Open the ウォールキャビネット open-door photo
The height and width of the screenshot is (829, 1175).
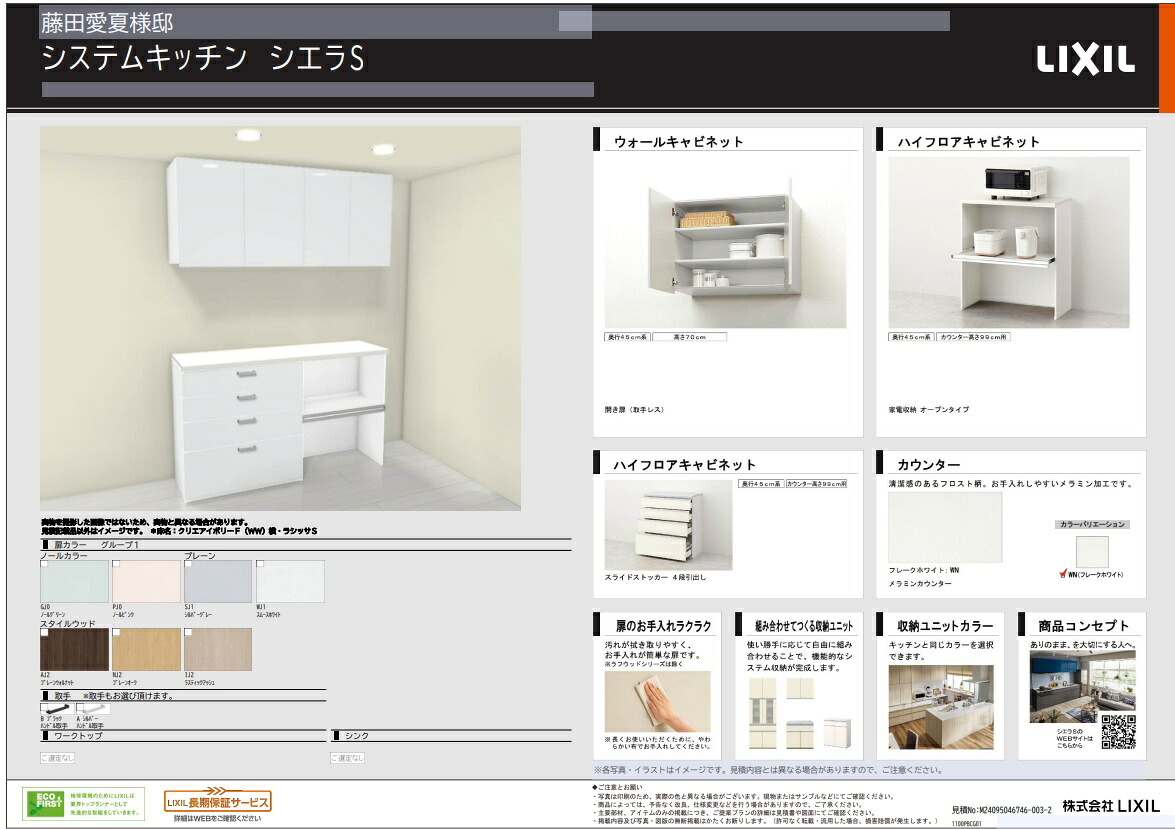(x=725, y=242)
